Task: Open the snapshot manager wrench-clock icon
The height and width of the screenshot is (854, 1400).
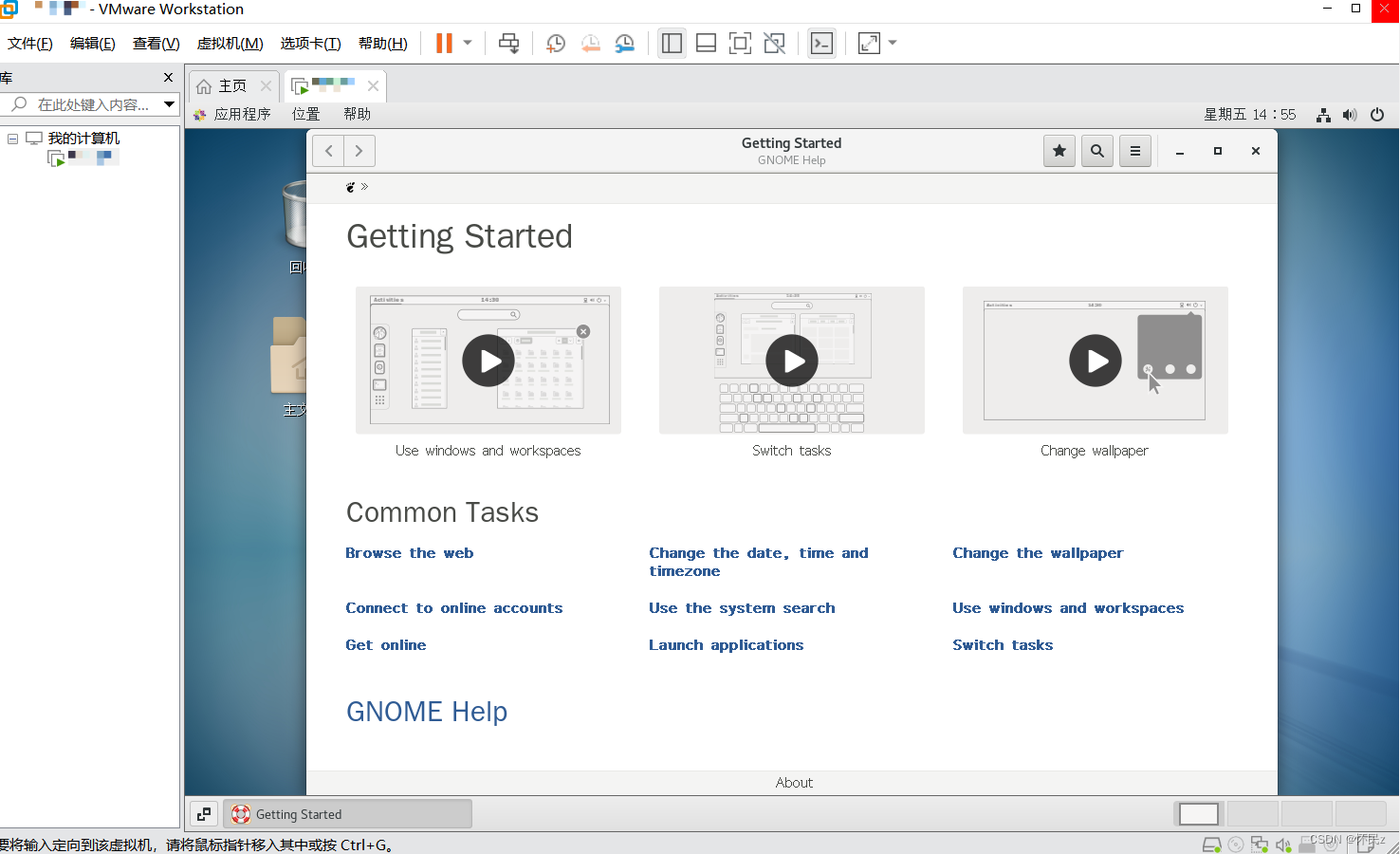Action: 624,43
